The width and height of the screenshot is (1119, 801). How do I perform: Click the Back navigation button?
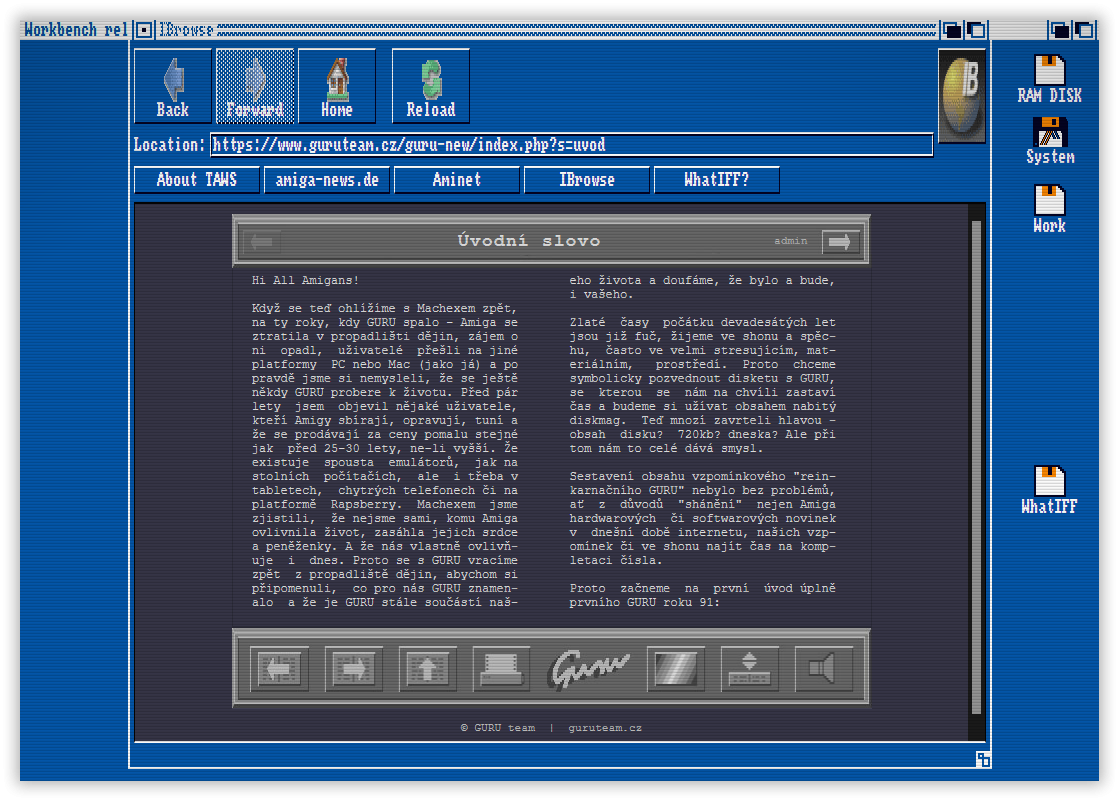[x=173, y=86]
